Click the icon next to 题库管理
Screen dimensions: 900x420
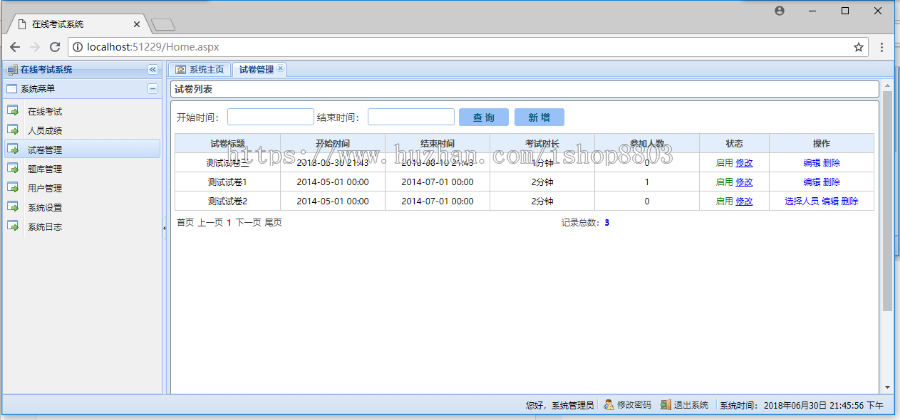point(13,169)
